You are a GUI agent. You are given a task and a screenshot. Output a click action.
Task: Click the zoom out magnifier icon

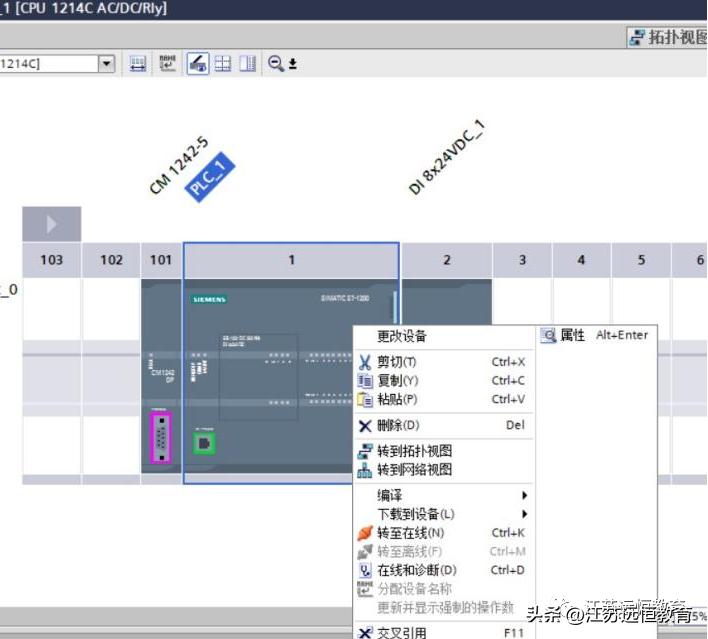coord(275,64)
